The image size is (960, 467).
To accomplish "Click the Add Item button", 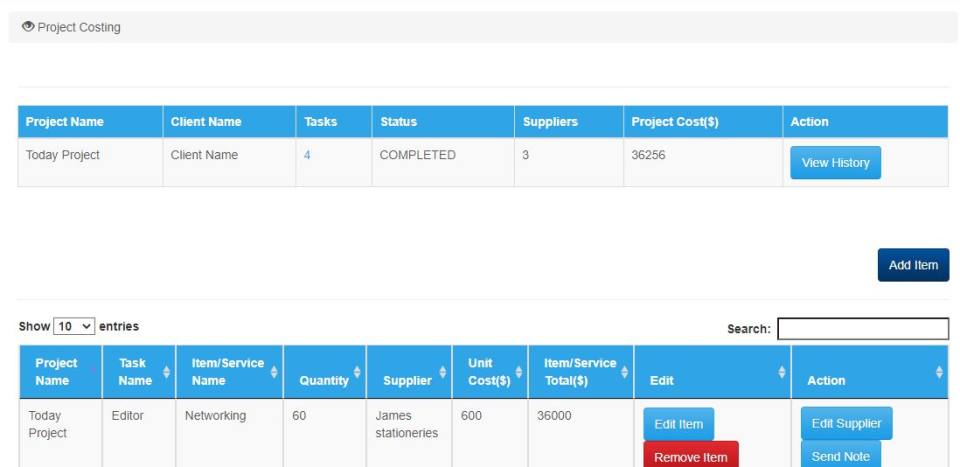I will pyautogui.click(x=913, y=265).
